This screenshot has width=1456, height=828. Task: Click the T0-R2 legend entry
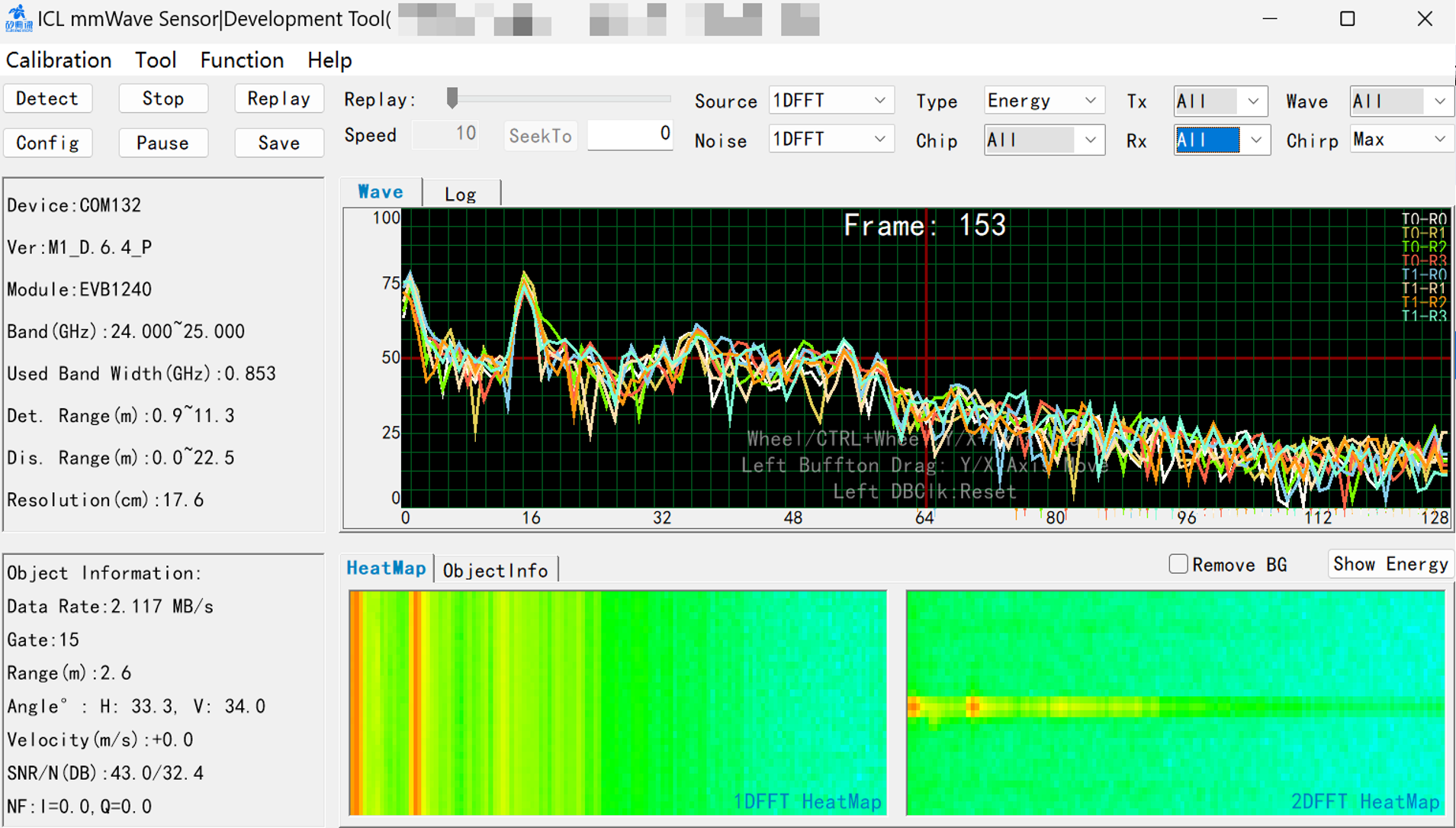click(1424, 247)
